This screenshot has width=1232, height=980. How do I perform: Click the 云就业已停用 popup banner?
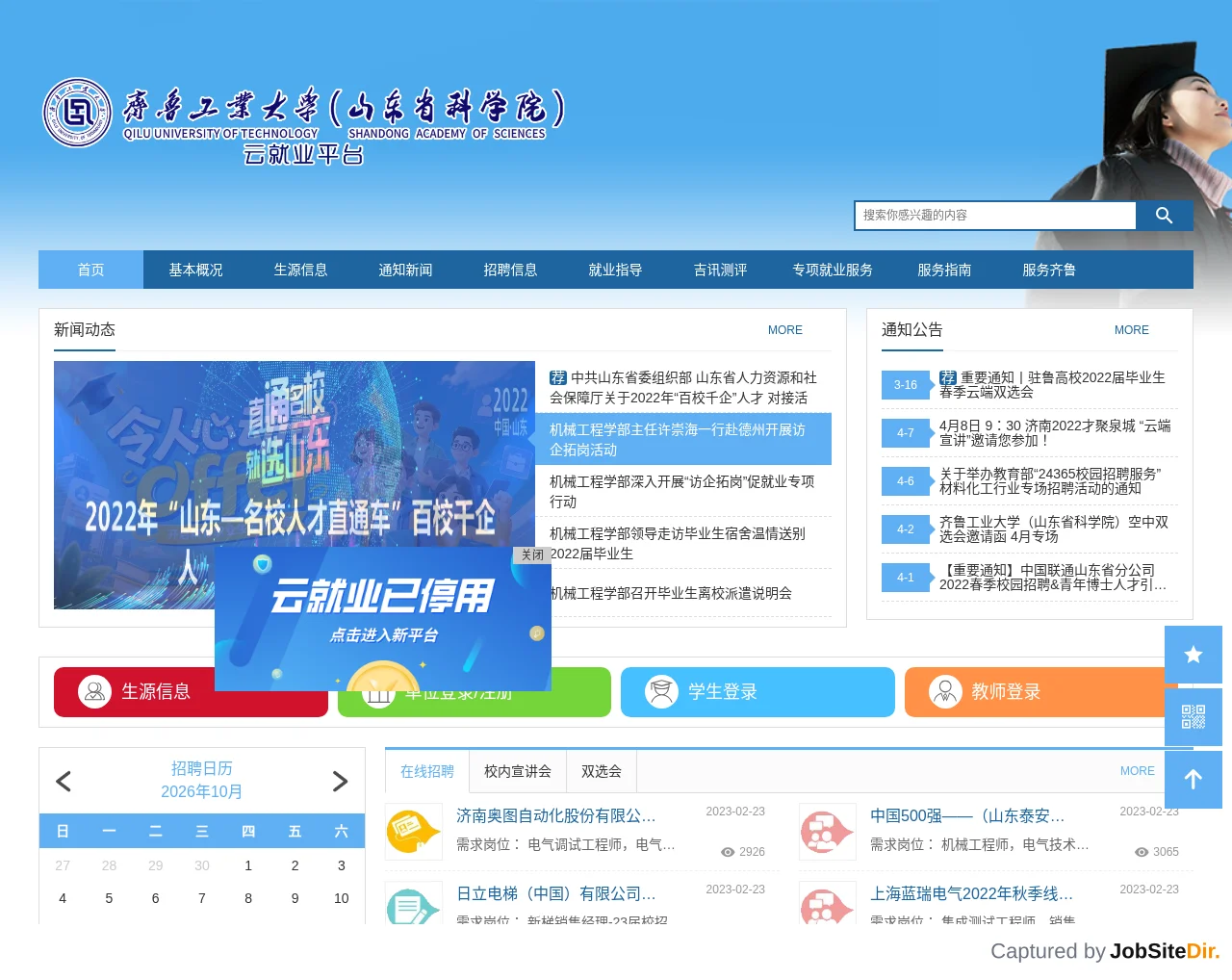pos(383,619)
